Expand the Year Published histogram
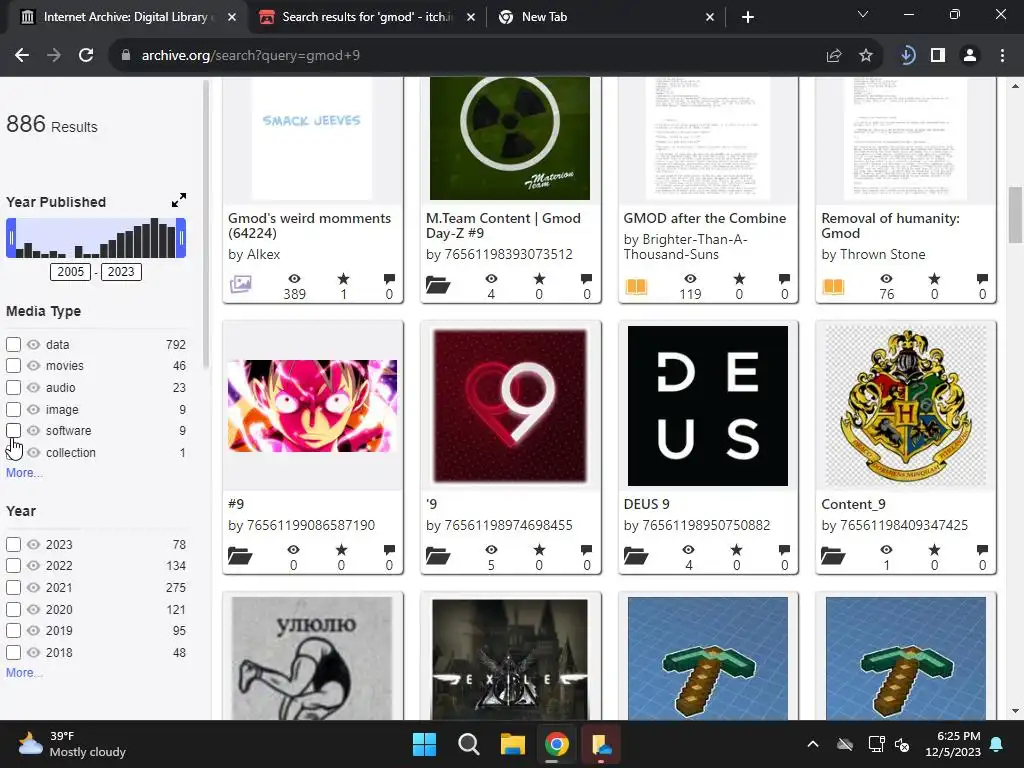Viewport: 1024px width, 768px height. (179, 200)
